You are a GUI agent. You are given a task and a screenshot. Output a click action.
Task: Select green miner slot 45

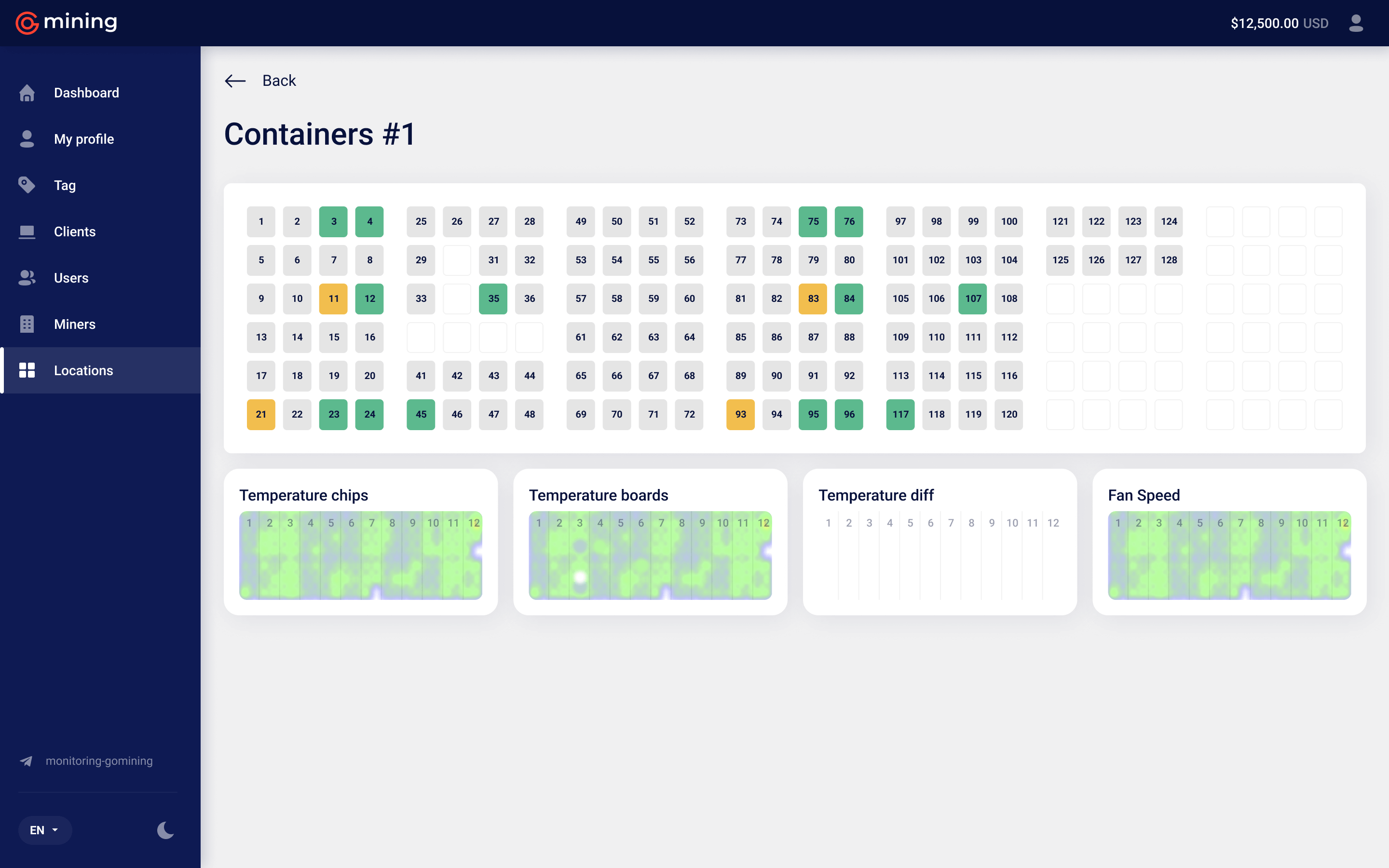(x=421, y=415)
